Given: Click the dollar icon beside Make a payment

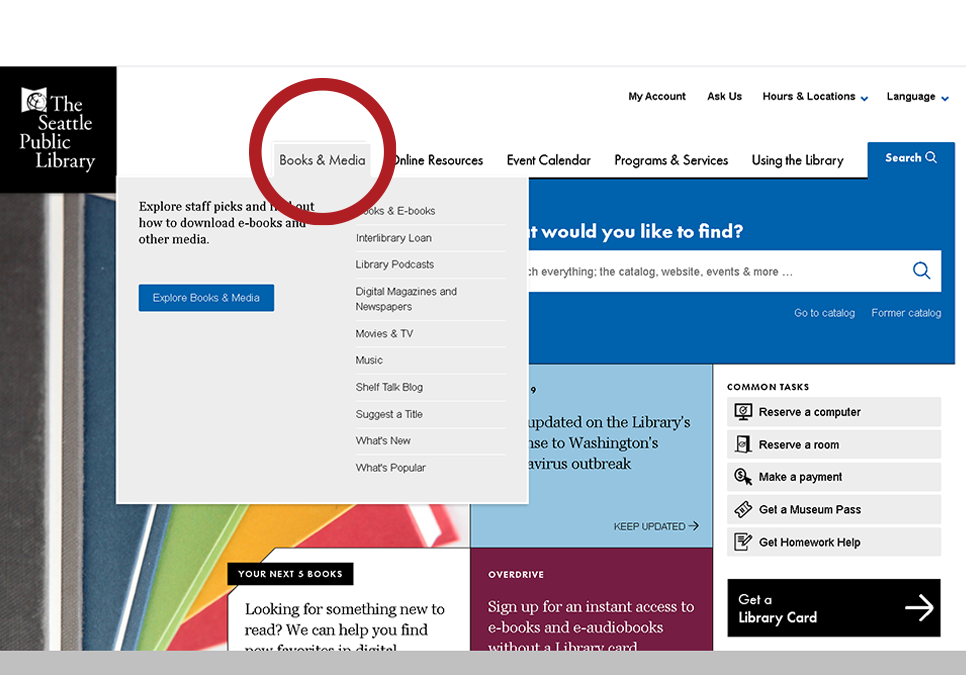Looking at the screenshot, I should click(x=743, y=476).
